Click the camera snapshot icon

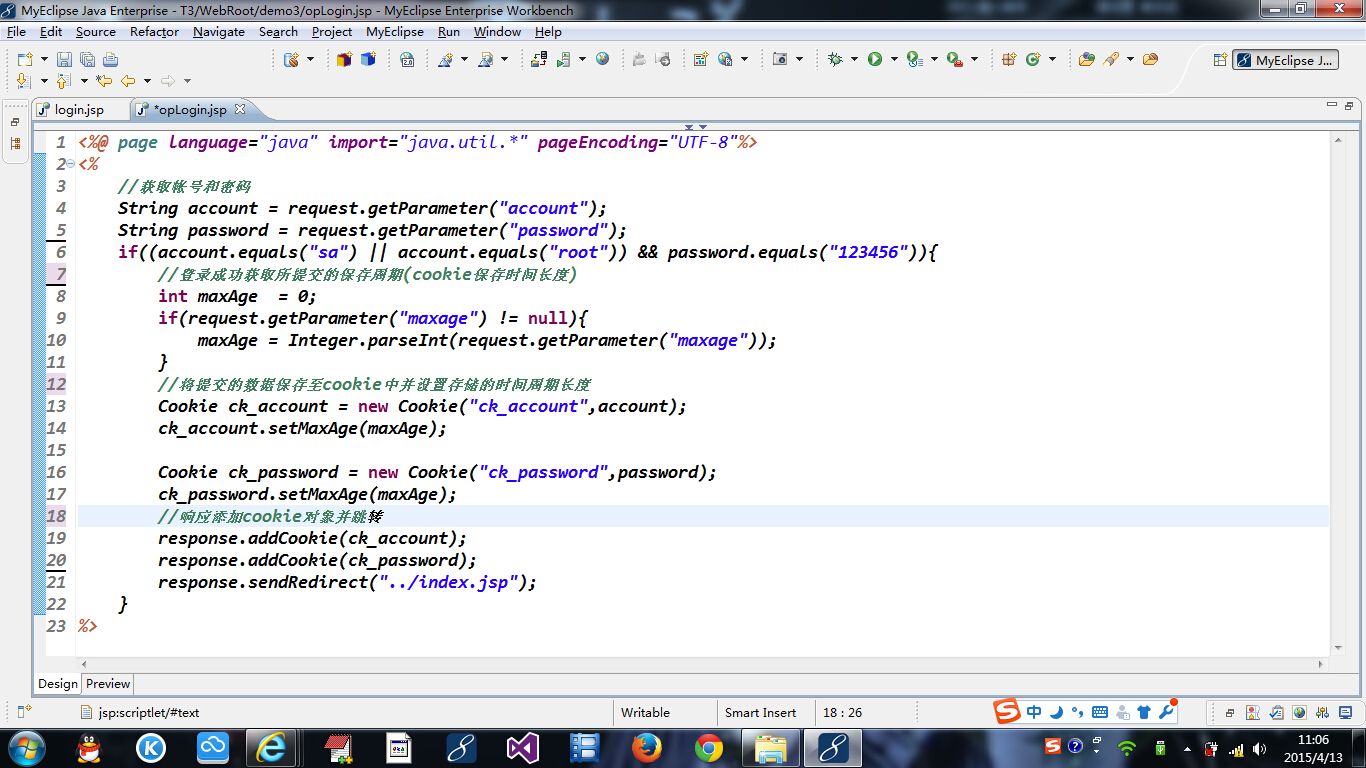tap(780, 60)
